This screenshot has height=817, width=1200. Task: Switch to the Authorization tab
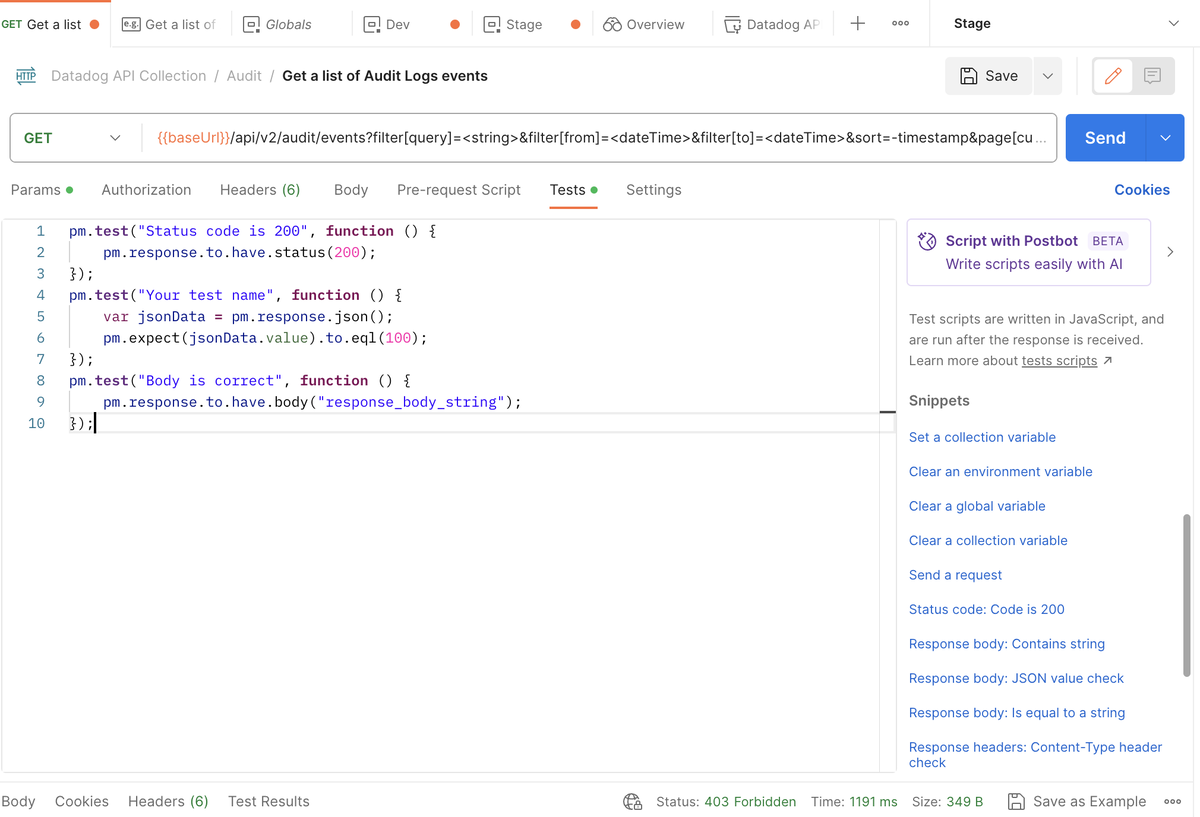(146, 190)
